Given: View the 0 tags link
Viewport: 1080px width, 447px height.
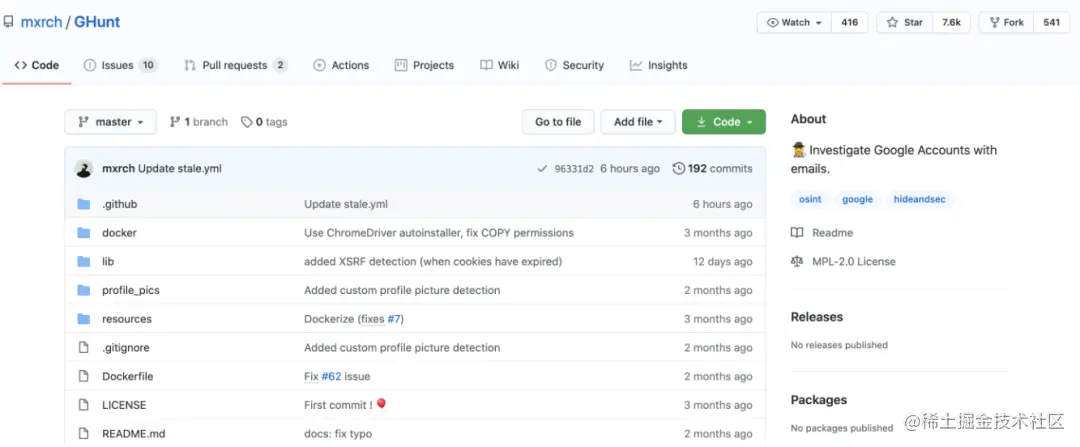Looking at the screenshot, I should click(x=264, y=122).
